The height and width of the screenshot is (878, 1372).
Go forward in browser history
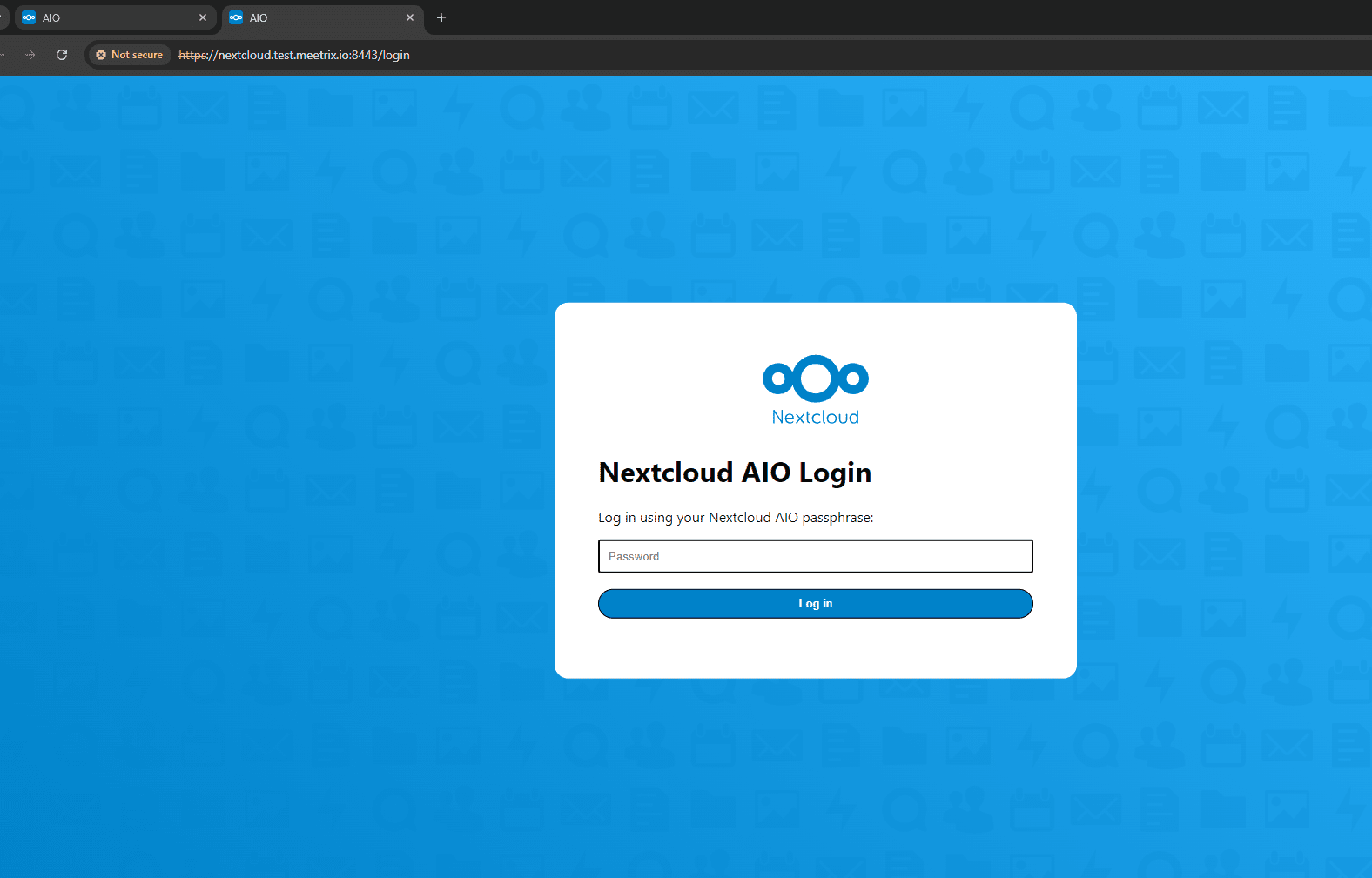pyautogui.click(x=30, y=55)
